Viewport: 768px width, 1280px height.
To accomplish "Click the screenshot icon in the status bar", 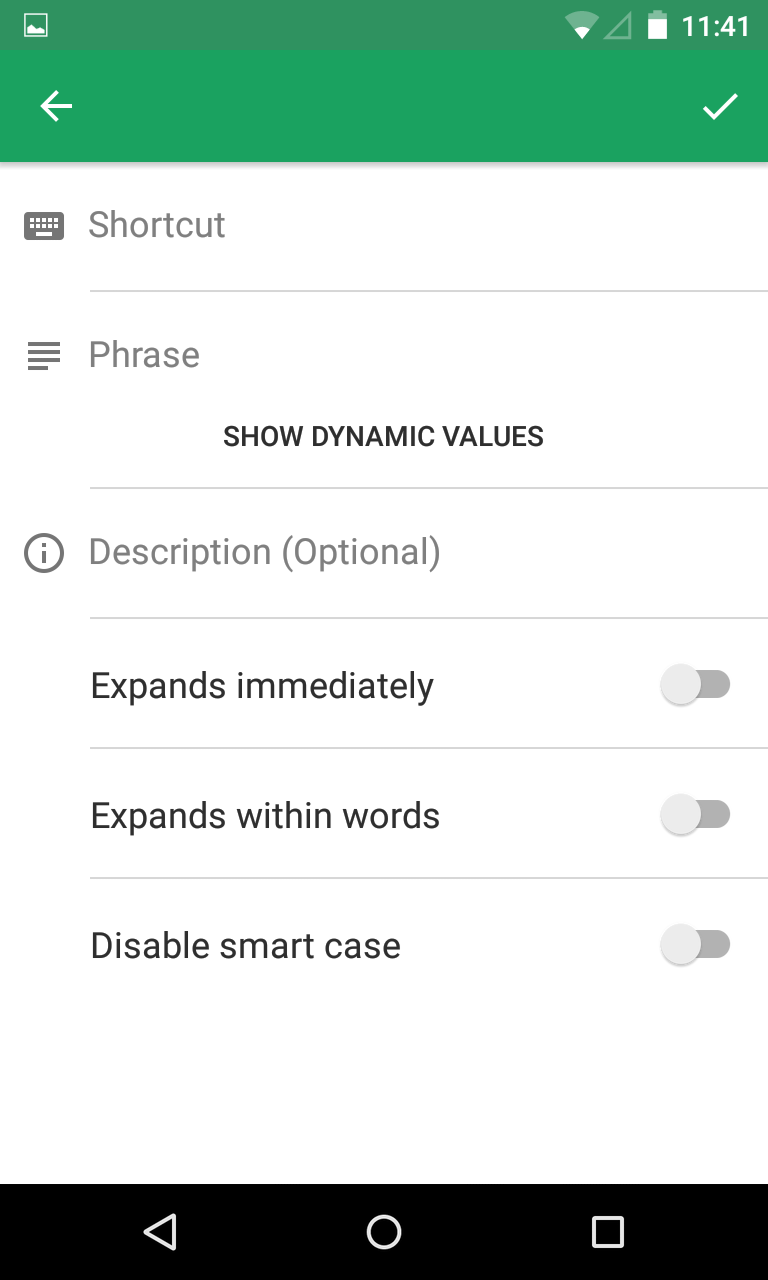I will tap(36, 25).
